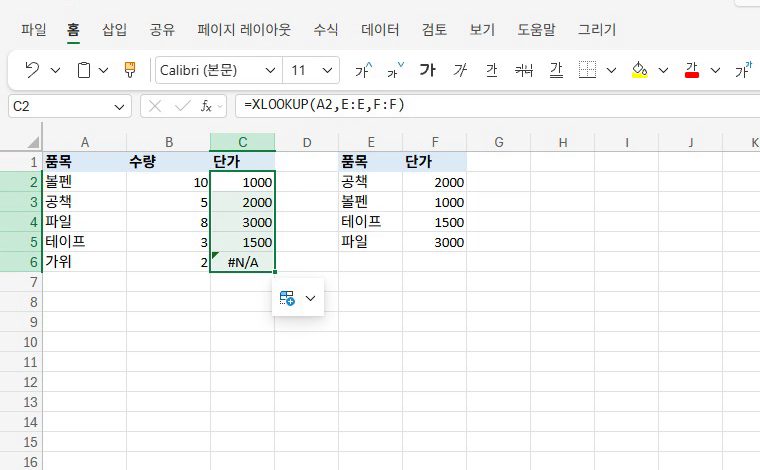Switch to the 홈 tab
Viewport: 760px width, 470px height.
(73, 30)
